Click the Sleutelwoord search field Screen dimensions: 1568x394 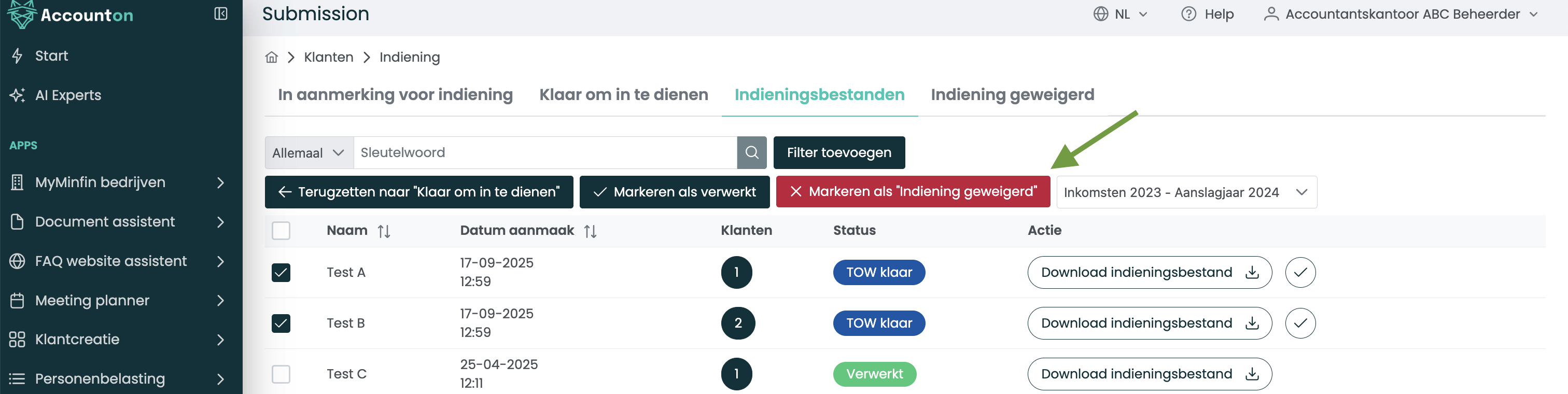tap(544, 152)
